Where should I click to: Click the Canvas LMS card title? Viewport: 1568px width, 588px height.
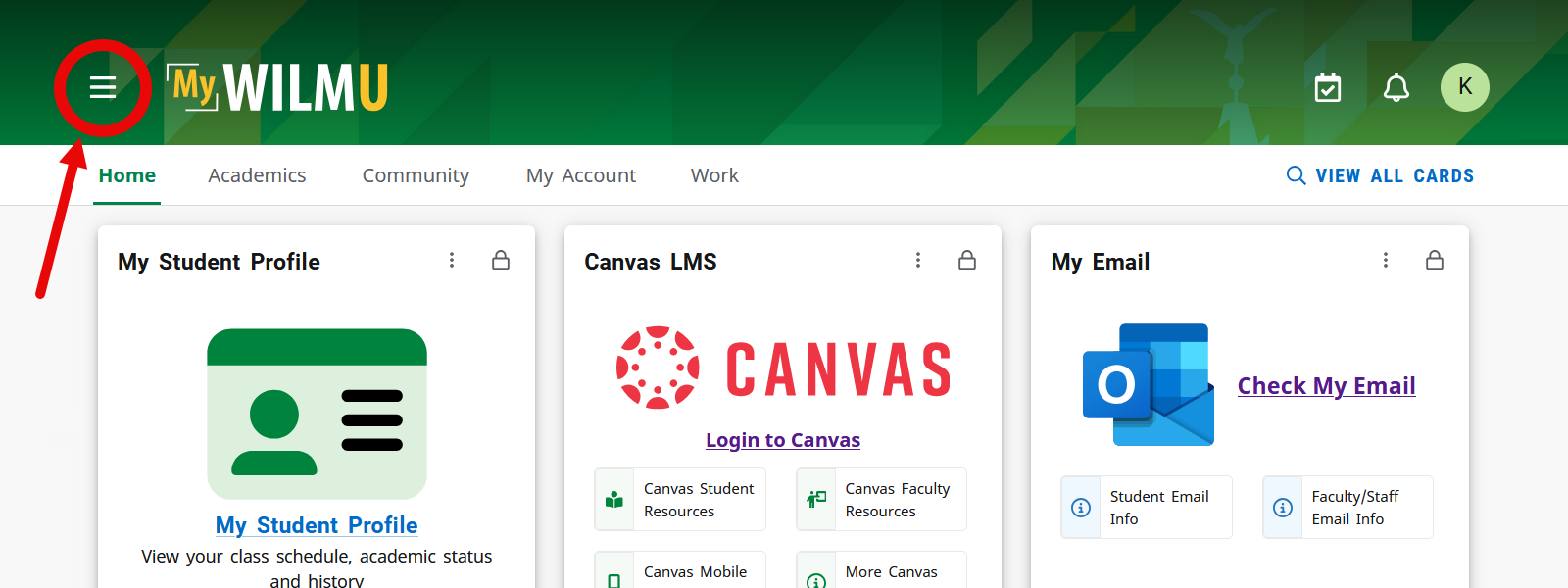click(651, 262)
